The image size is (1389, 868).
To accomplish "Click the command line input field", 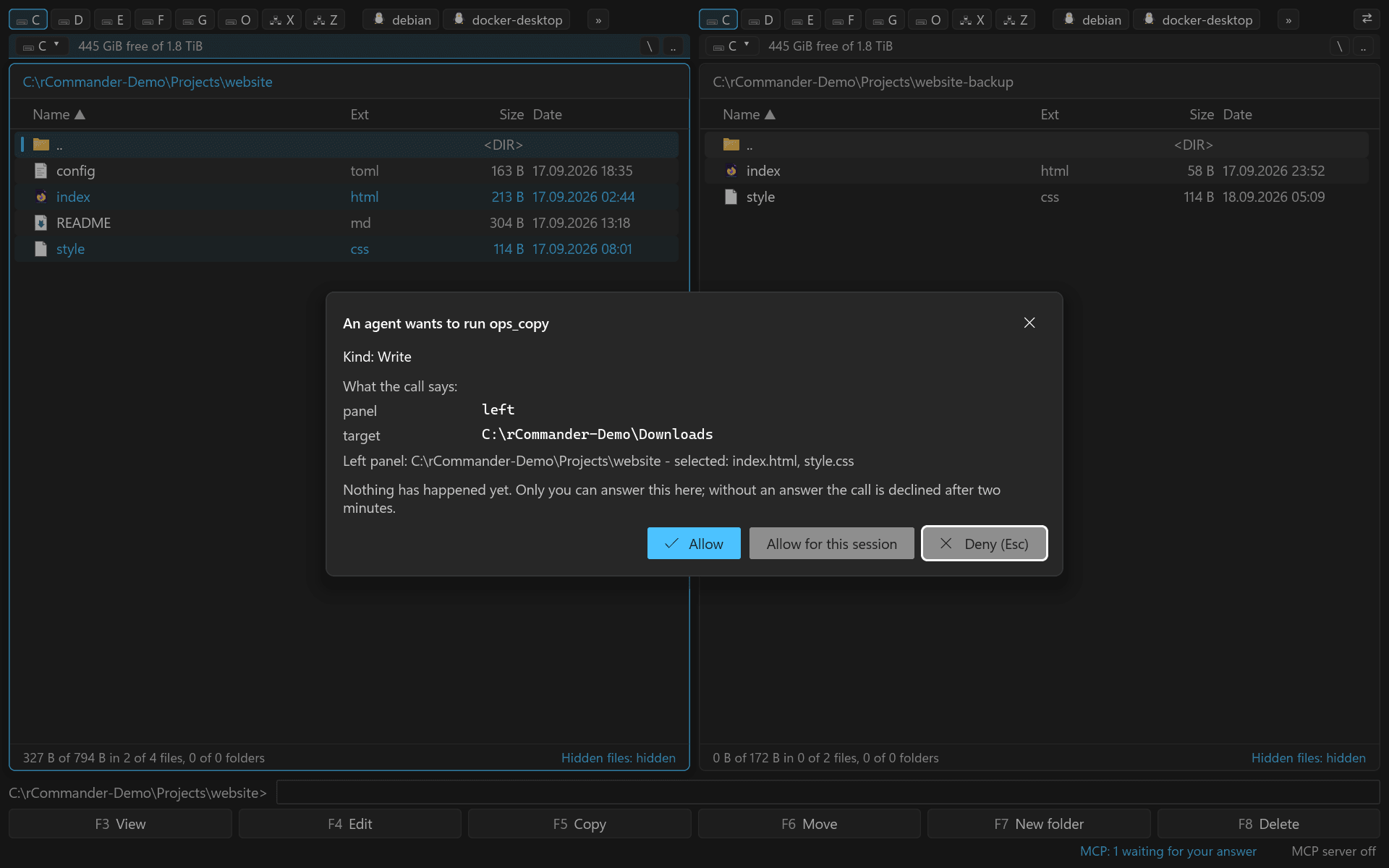I will 828,792.
